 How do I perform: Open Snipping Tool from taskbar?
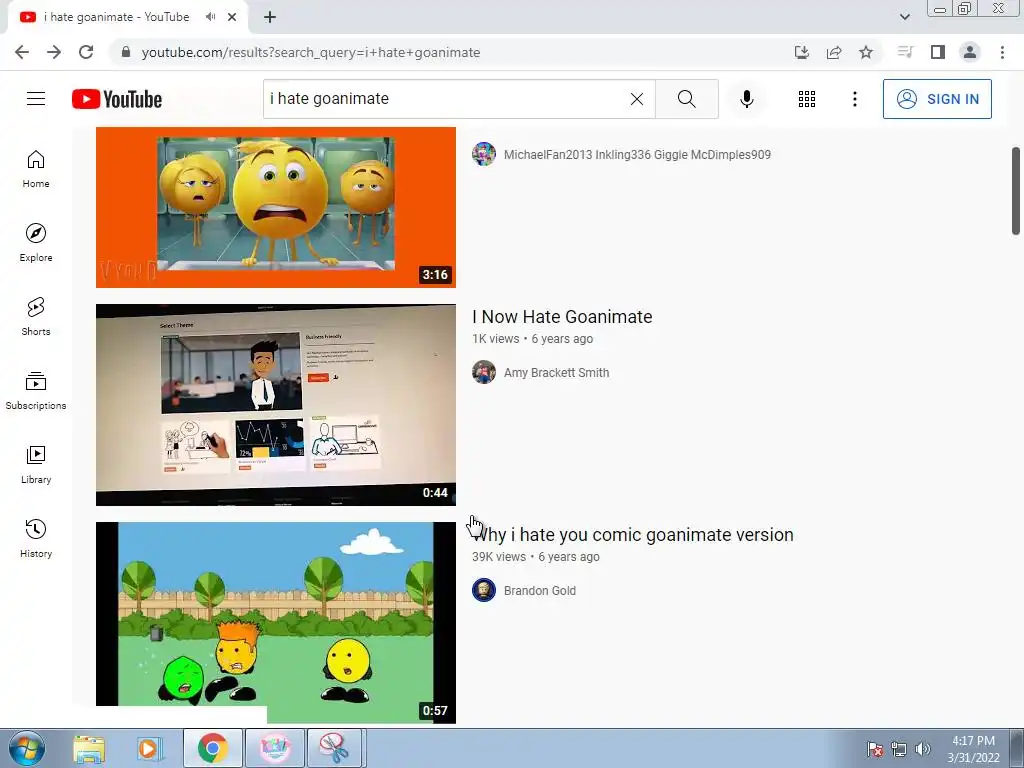[334, 748]
